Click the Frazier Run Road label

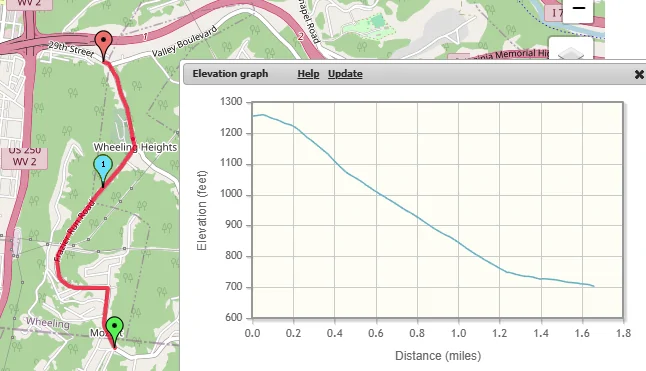tap(74, 231)
